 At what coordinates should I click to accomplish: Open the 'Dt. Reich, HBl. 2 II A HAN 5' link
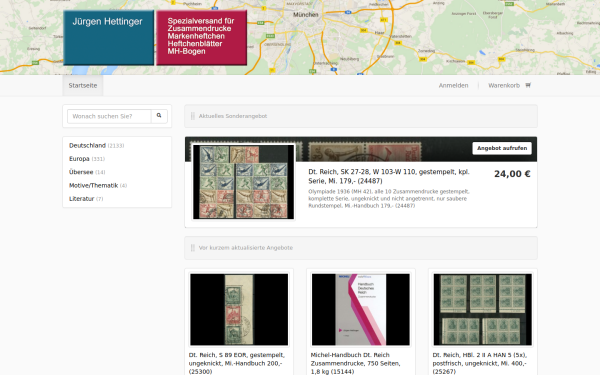click(x=480, y=363)
